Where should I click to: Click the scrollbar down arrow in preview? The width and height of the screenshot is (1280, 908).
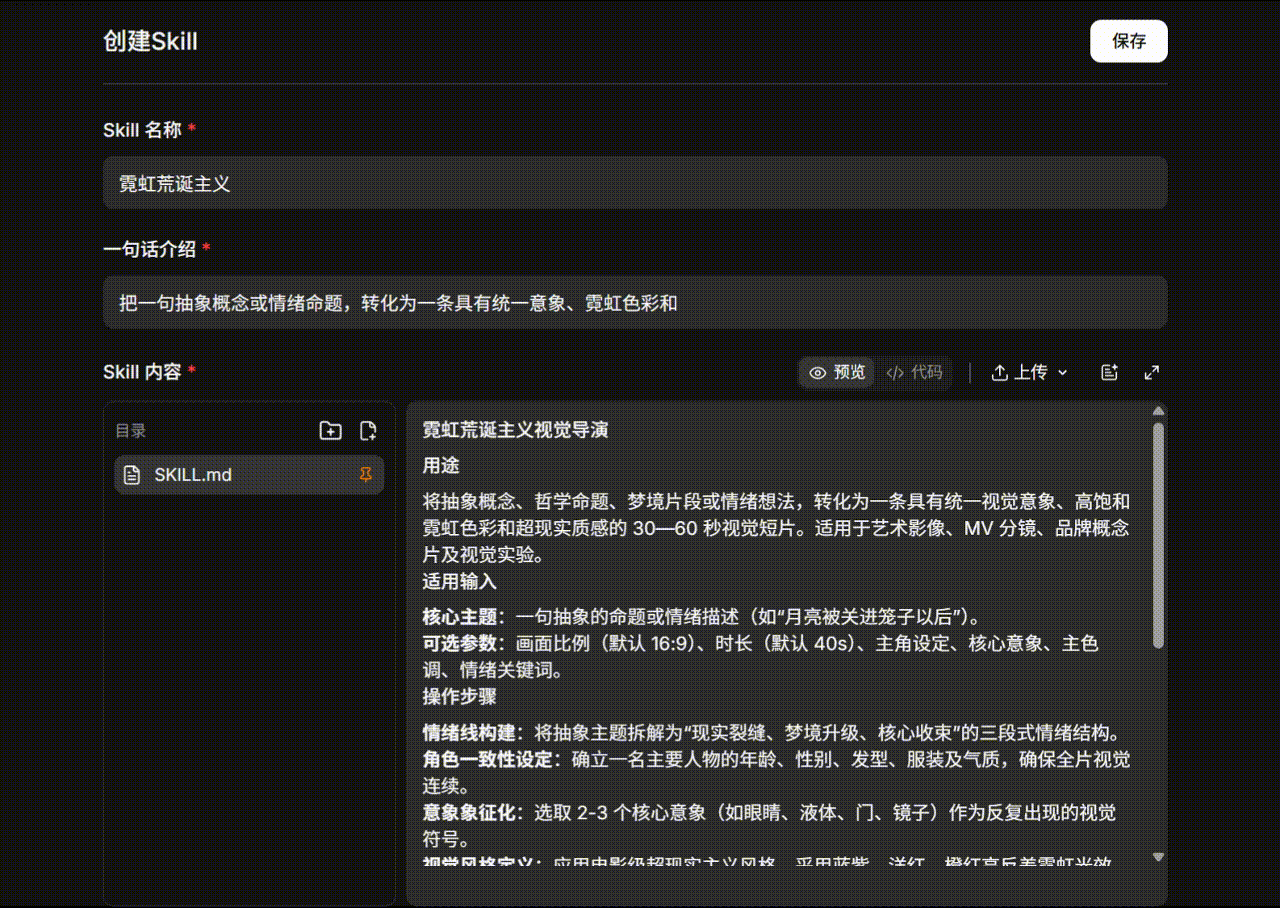tap(1158, 857)
